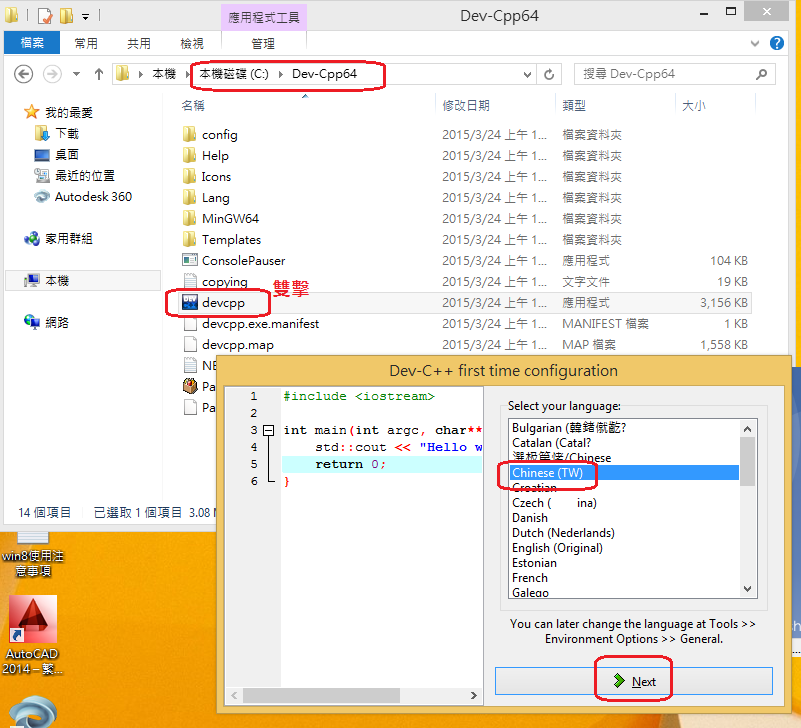Open 桌面 in favorites sidebar

tap(56, 154)
